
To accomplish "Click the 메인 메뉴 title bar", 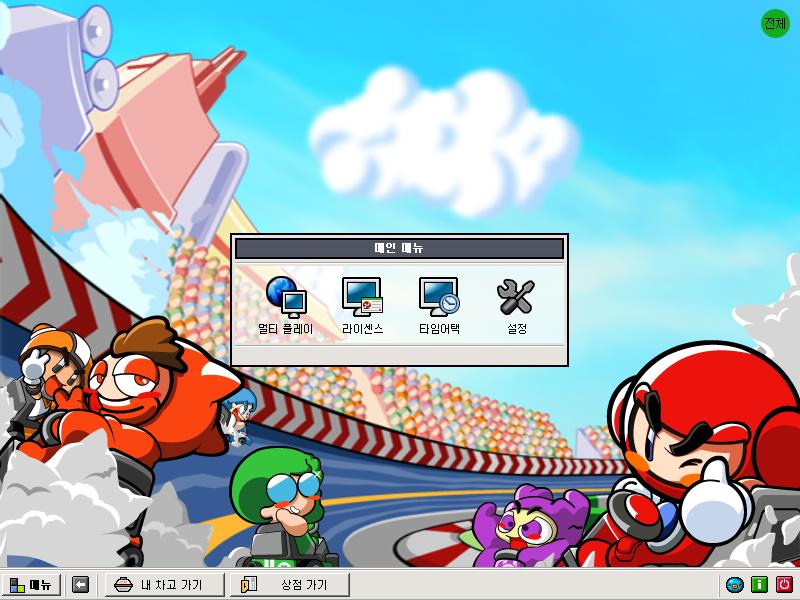I will pyautogui.click(x=399, y=249).
